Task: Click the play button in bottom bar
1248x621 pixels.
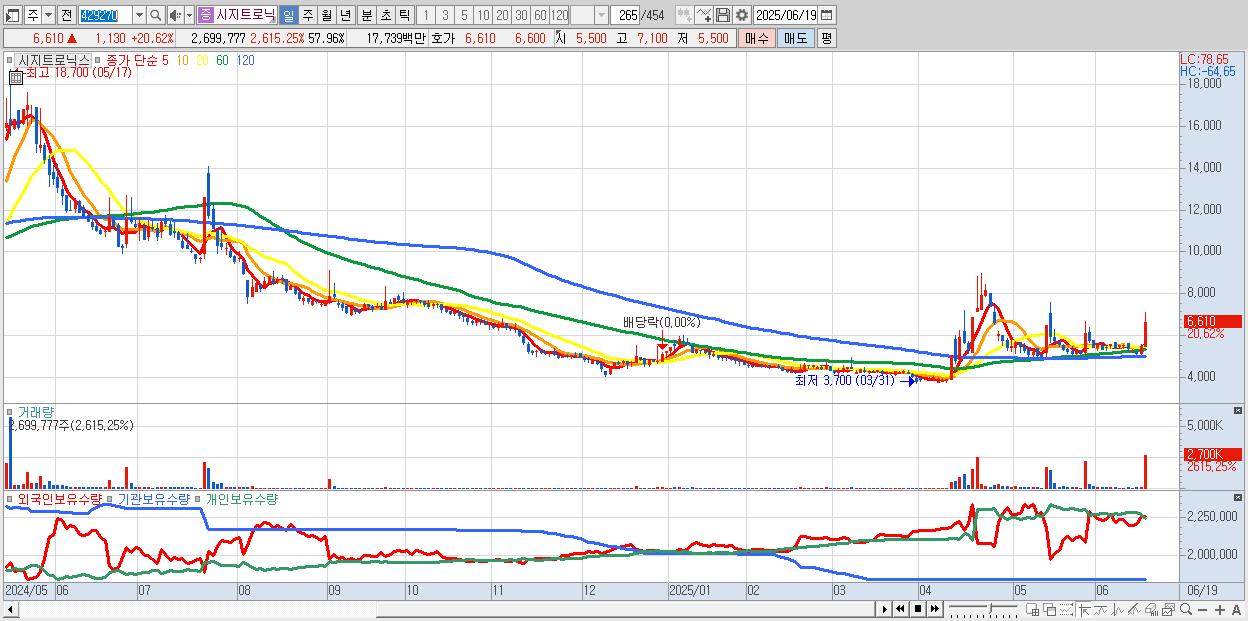Action: pyautogui.click(x=884, y=609)
